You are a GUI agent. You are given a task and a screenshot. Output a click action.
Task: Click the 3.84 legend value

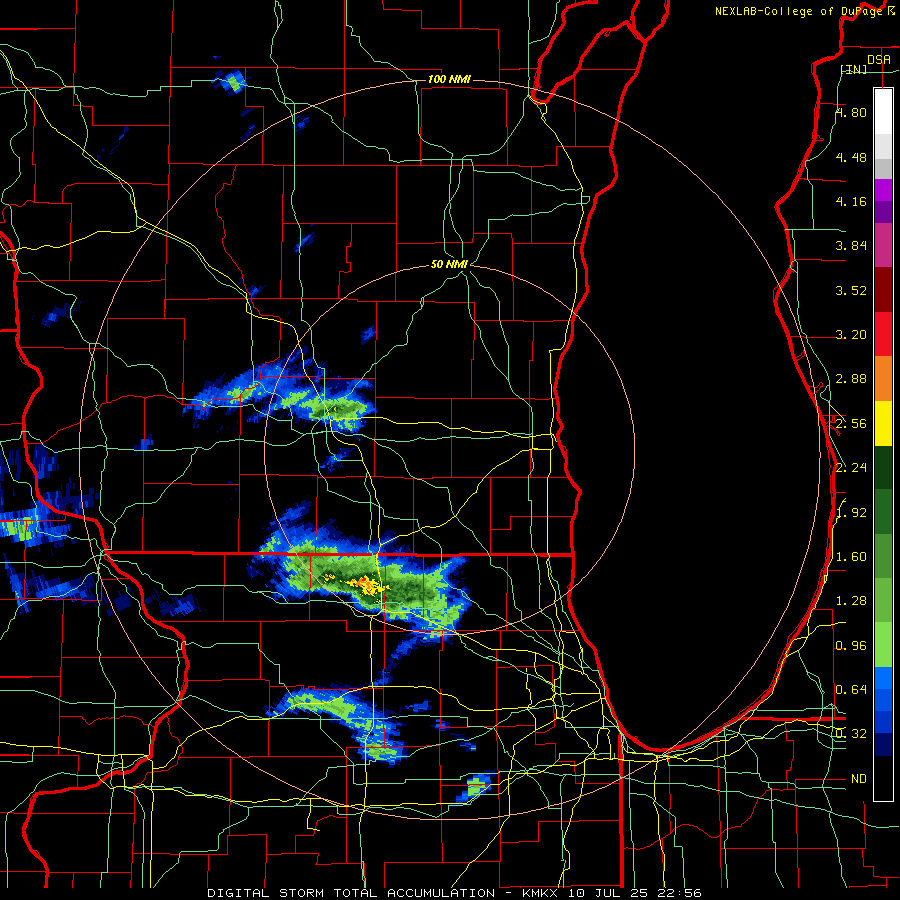[x=851, y=246]
